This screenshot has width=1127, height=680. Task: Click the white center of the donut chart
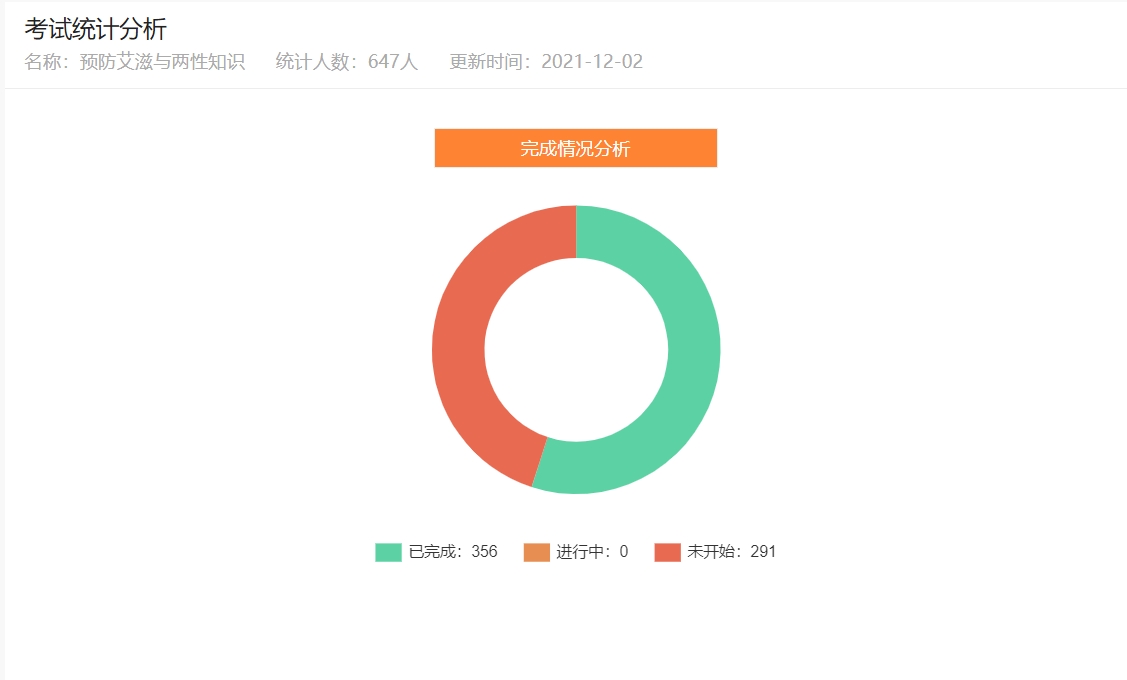576,350
